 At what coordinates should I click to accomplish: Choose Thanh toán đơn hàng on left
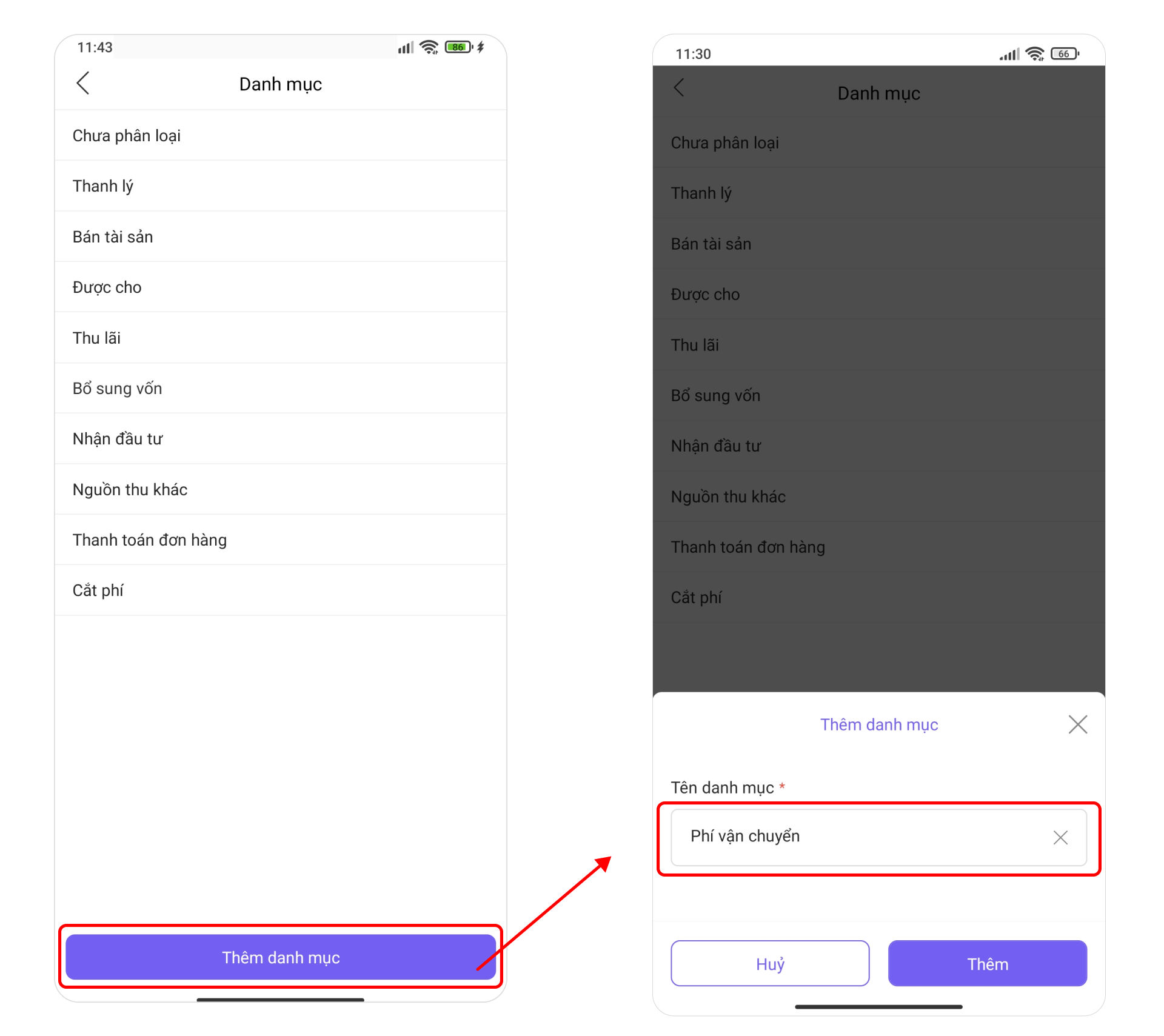pos(281,540)
